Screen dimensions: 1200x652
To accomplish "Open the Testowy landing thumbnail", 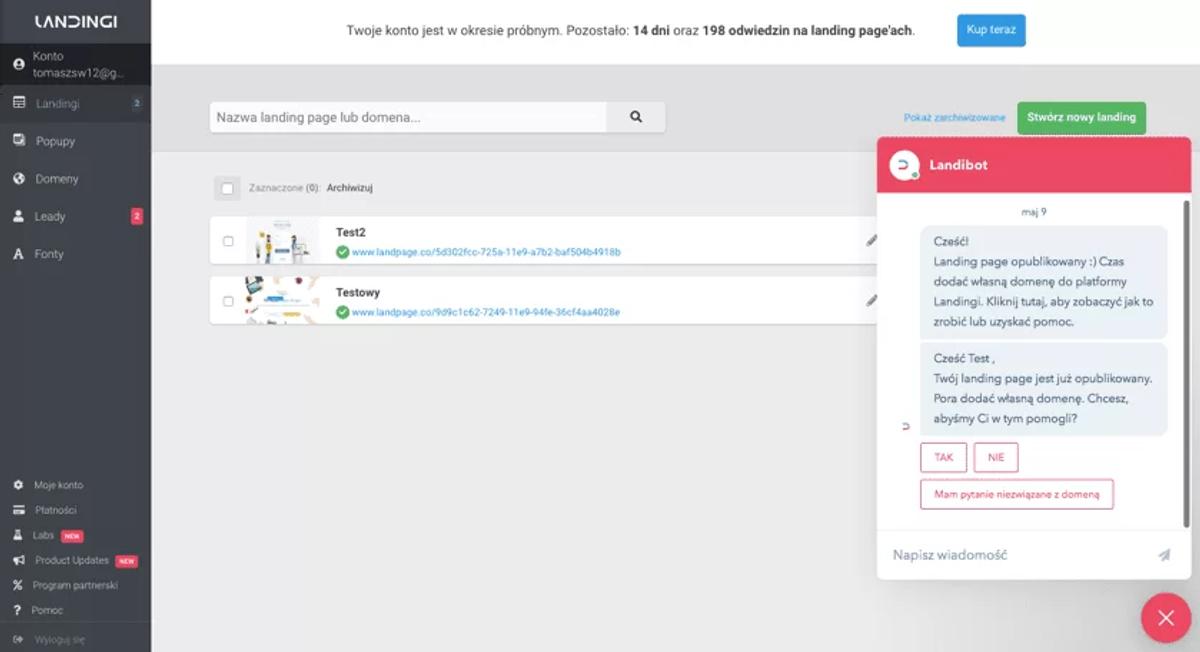I will [282, 301].
